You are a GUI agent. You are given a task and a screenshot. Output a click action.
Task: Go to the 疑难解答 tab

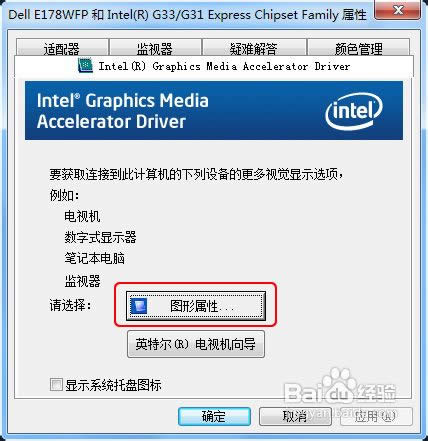254,49
